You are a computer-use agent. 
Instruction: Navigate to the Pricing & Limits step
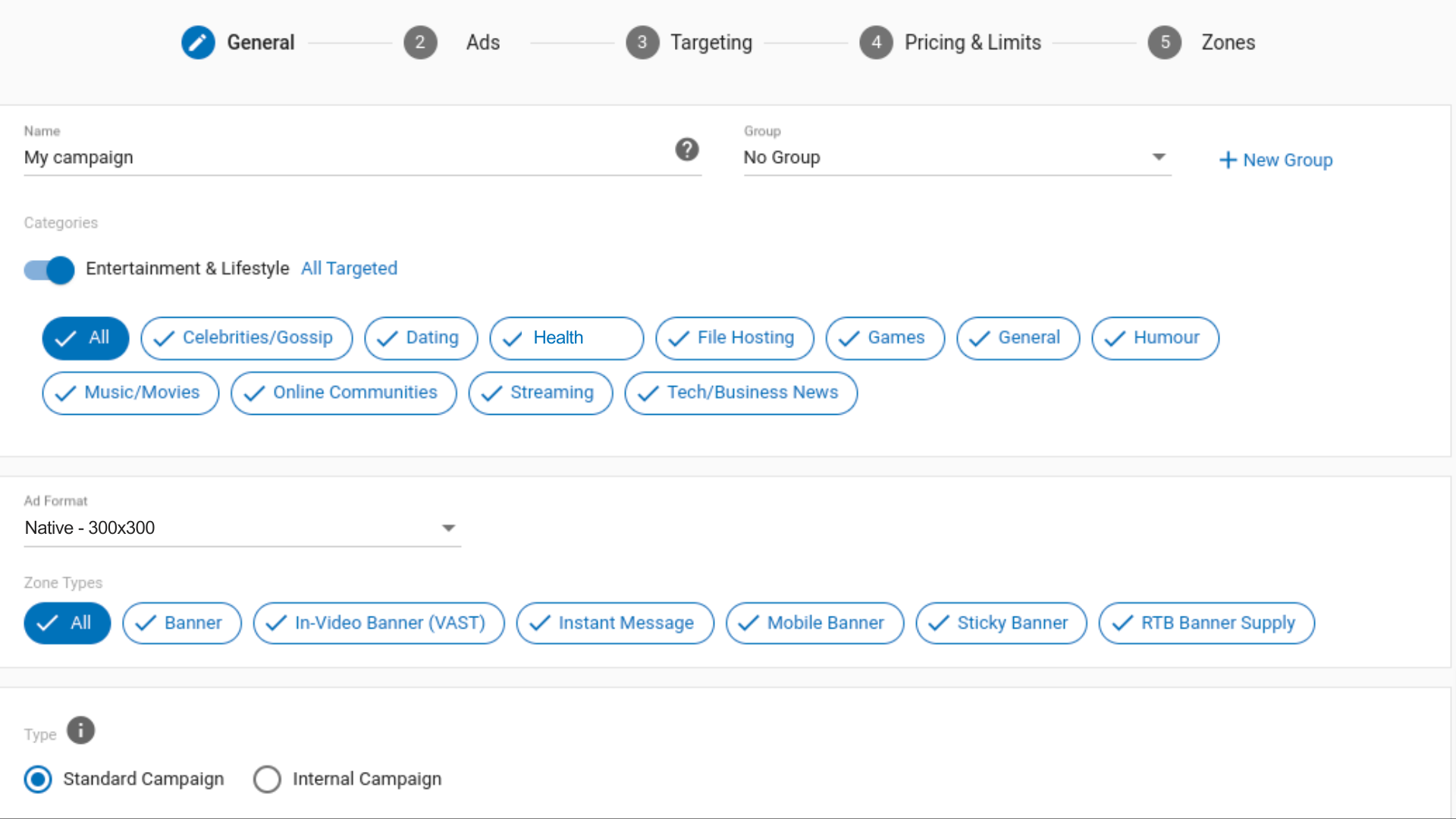coord(952,42)
